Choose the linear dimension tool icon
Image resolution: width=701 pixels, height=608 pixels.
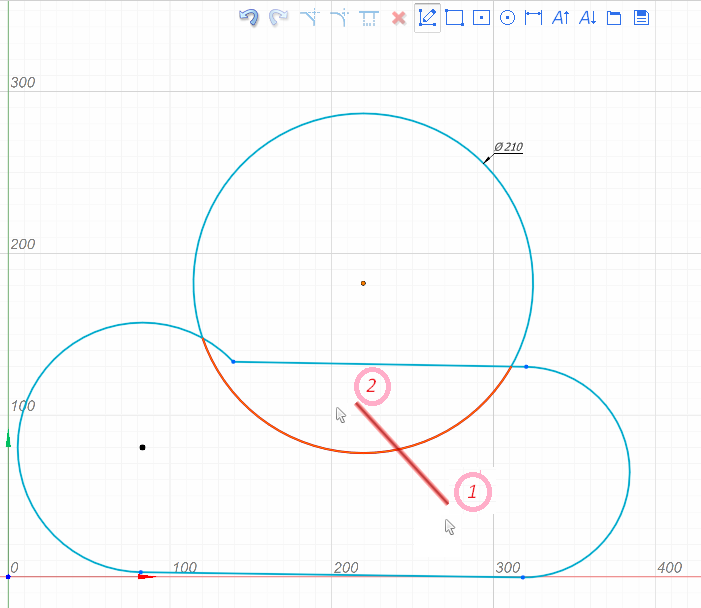[x=534, y=17]
